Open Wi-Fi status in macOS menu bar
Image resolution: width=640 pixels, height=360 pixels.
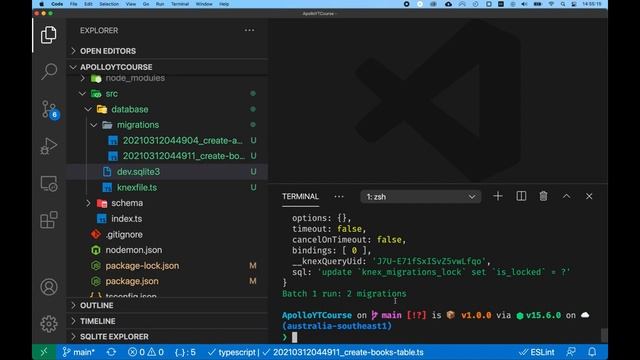pyautogui.click(x=551, y=4)
